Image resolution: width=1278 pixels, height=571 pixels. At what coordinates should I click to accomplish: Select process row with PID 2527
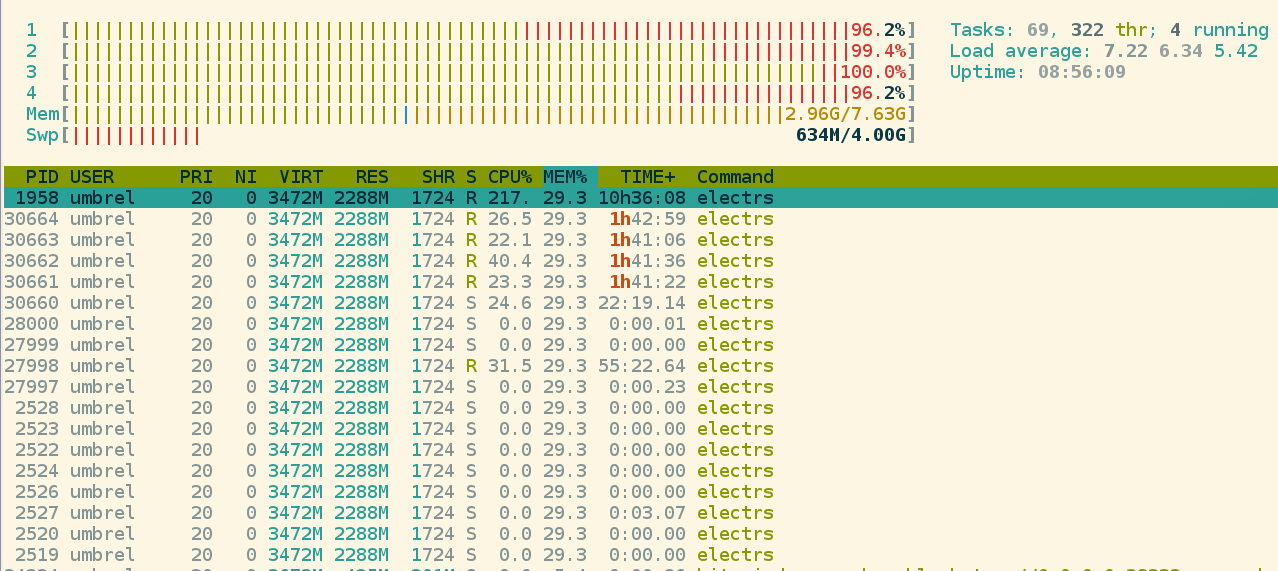(x=640, y=513)
